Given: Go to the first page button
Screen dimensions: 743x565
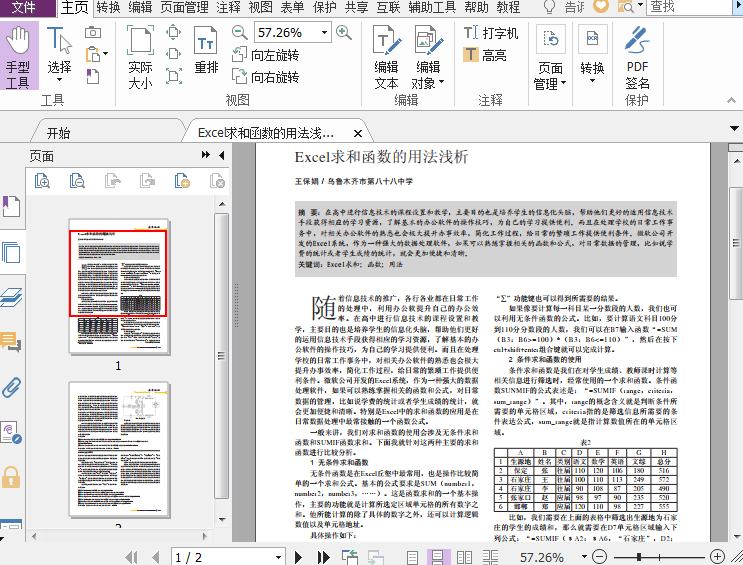Looking at the screenshot, I should 131,557.
